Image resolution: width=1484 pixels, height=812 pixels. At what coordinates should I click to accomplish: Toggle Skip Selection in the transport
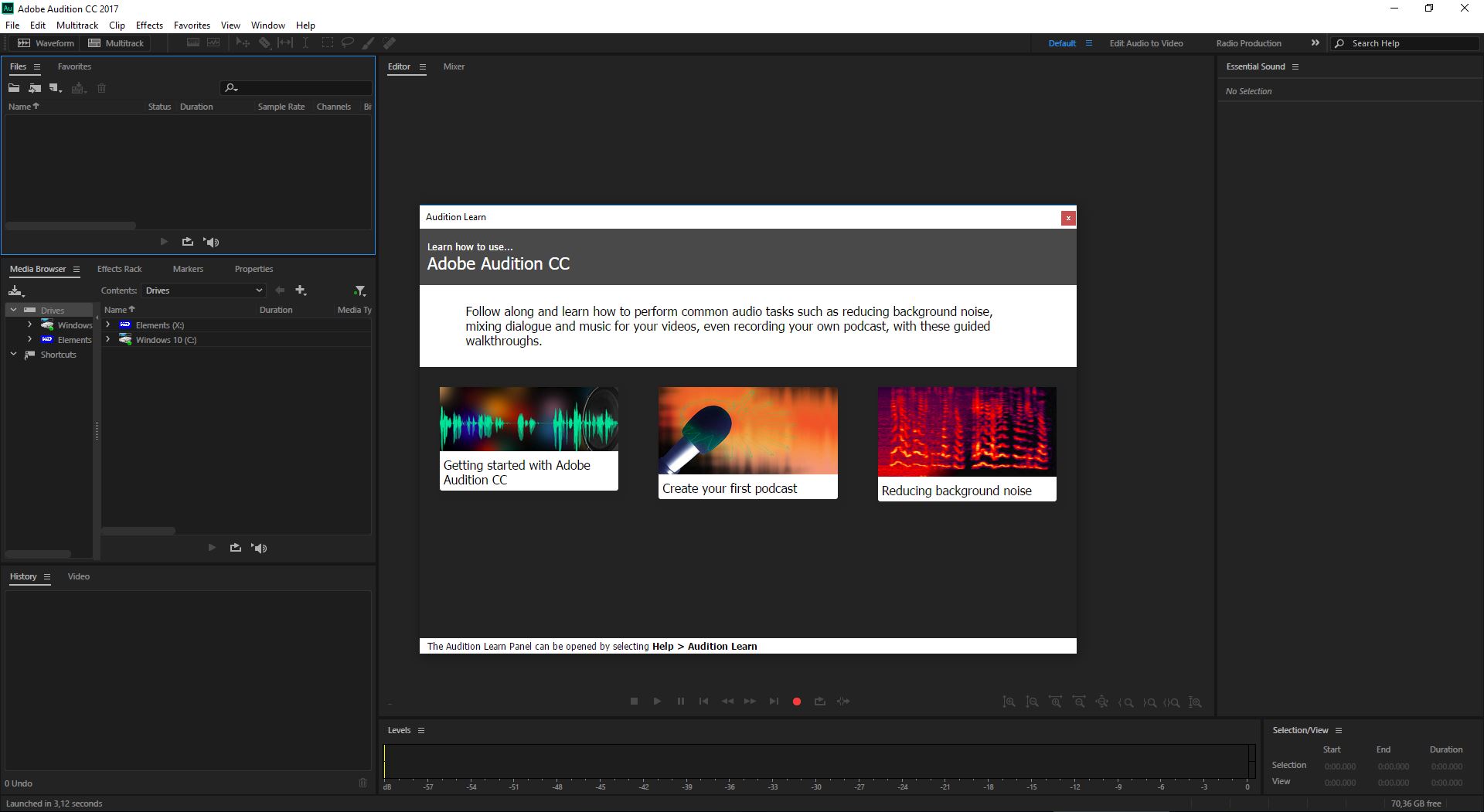point(843,702)
